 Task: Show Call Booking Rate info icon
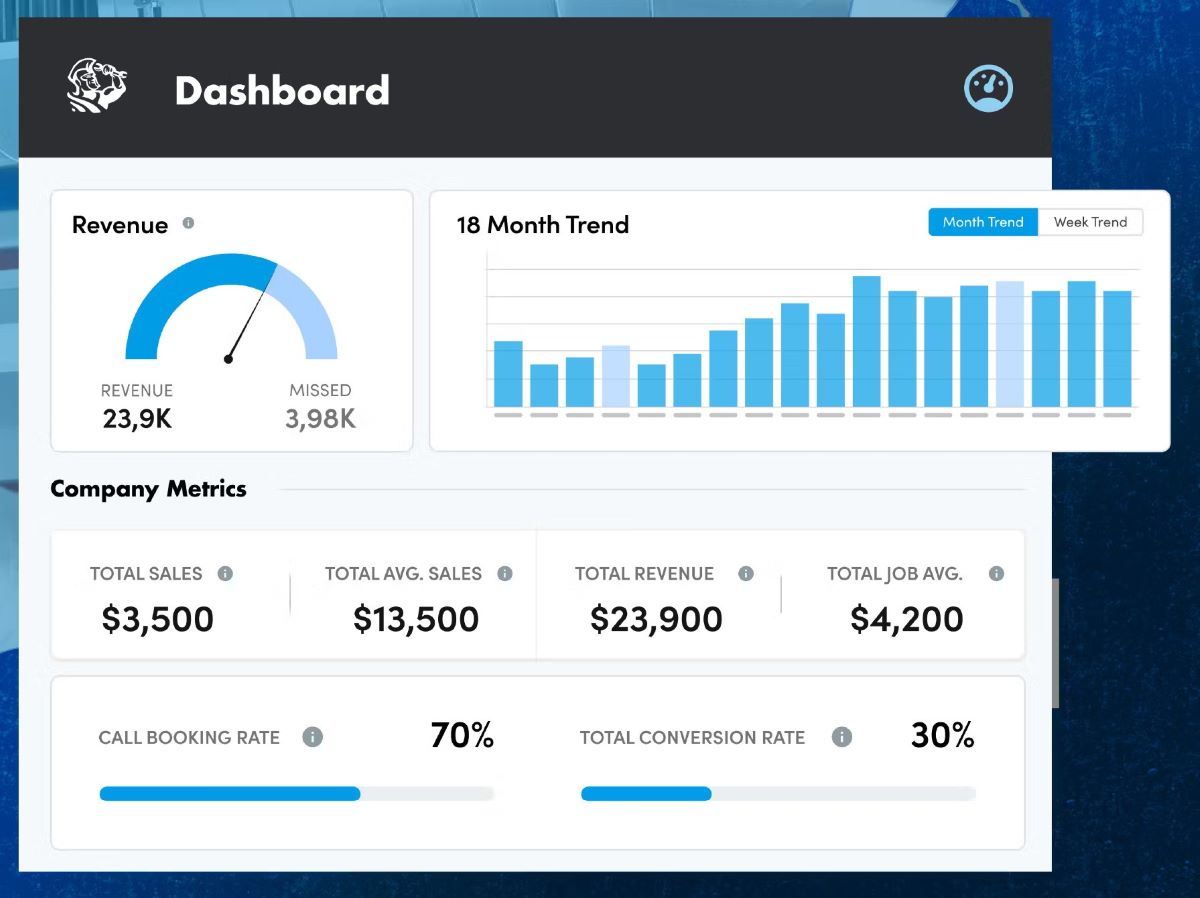313,738
